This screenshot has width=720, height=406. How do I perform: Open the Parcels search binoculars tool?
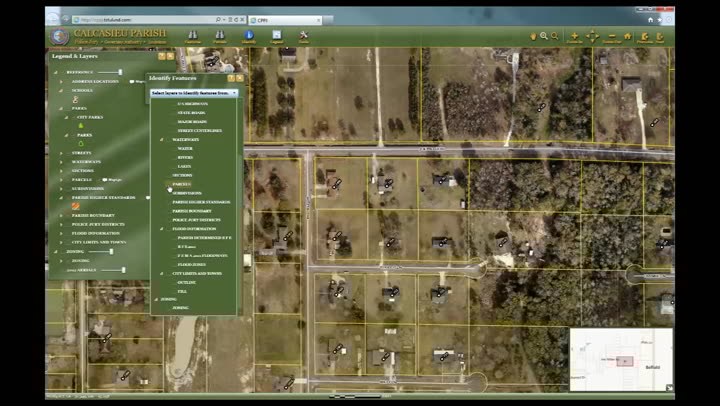[220, 35]
